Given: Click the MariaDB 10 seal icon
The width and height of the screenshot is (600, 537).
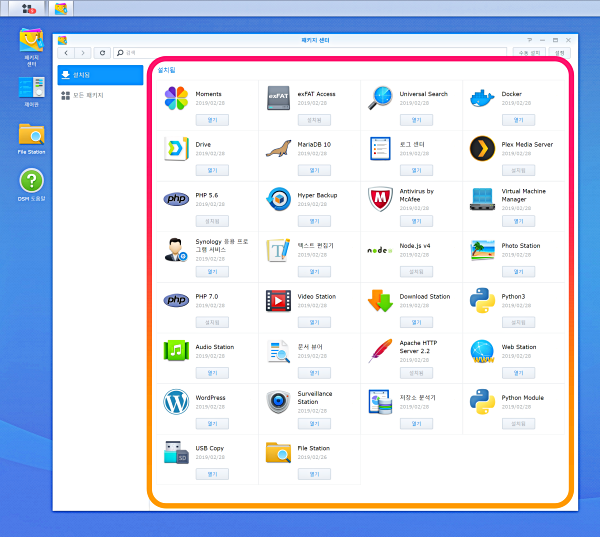Looking at the screenshot, I should coord(278,149).
